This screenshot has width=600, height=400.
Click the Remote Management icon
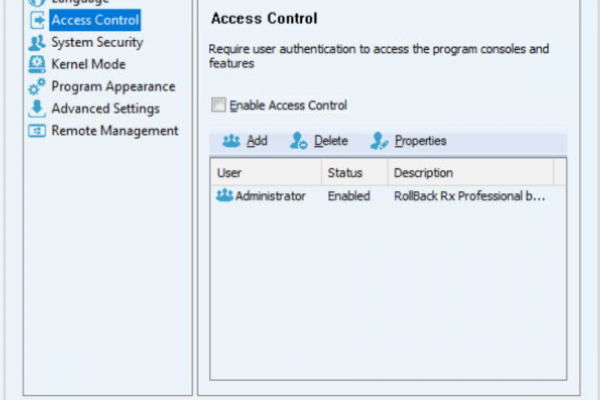[37, 131]
